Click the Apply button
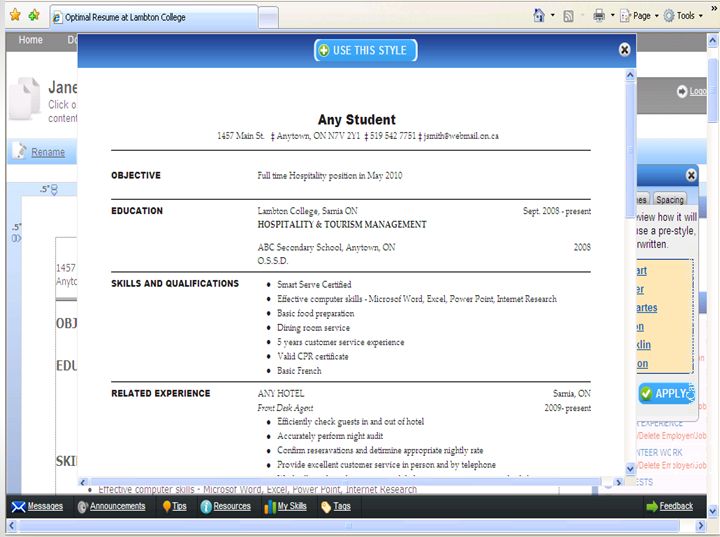Screen dimensions: 720x537 pyautogui.click(x=666, y=394)
